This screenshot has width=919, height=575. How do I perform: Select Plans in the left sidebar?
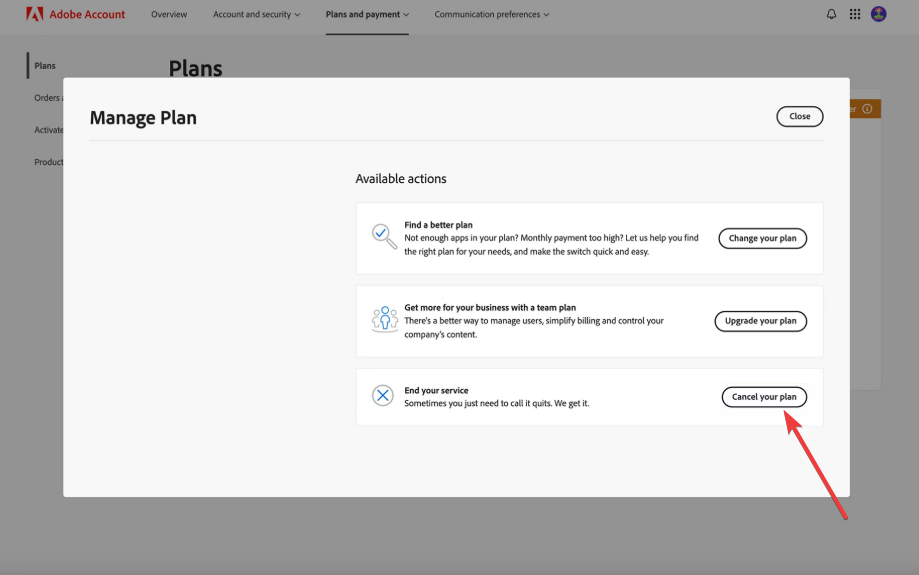pos(45,66)
